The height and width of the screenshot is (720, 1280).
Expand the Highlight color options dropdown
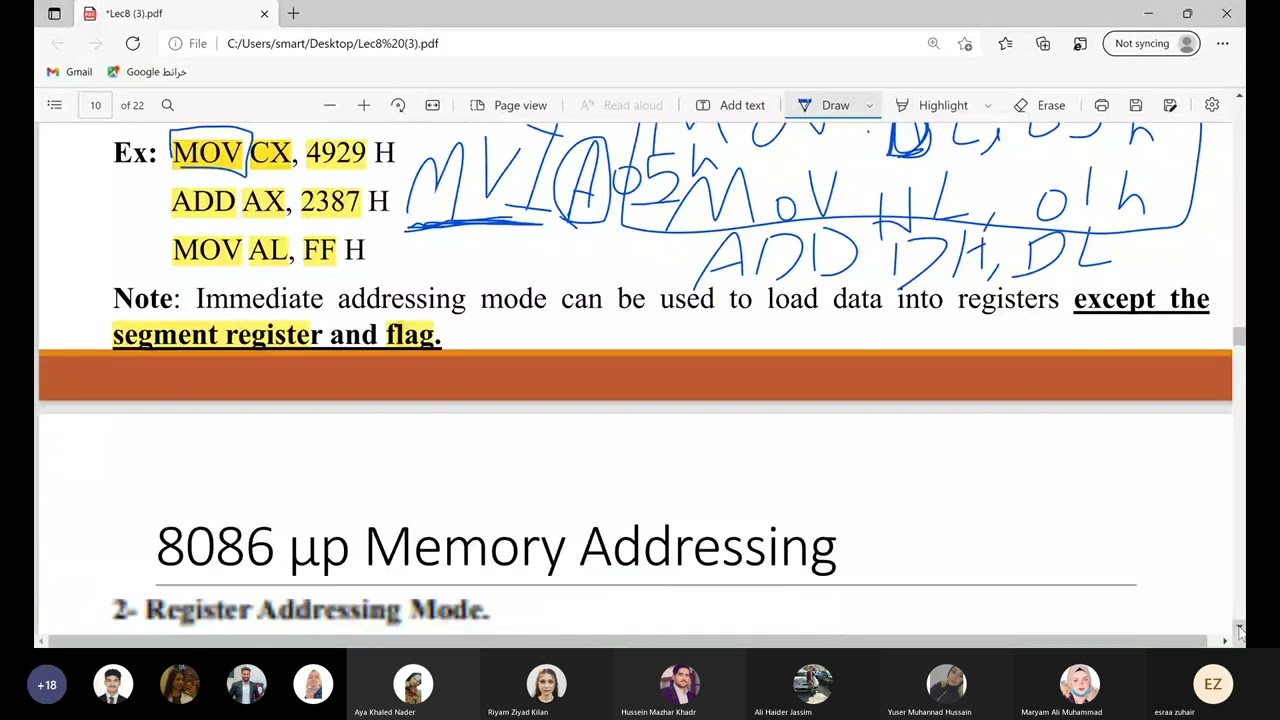click(x=988, y=105)
